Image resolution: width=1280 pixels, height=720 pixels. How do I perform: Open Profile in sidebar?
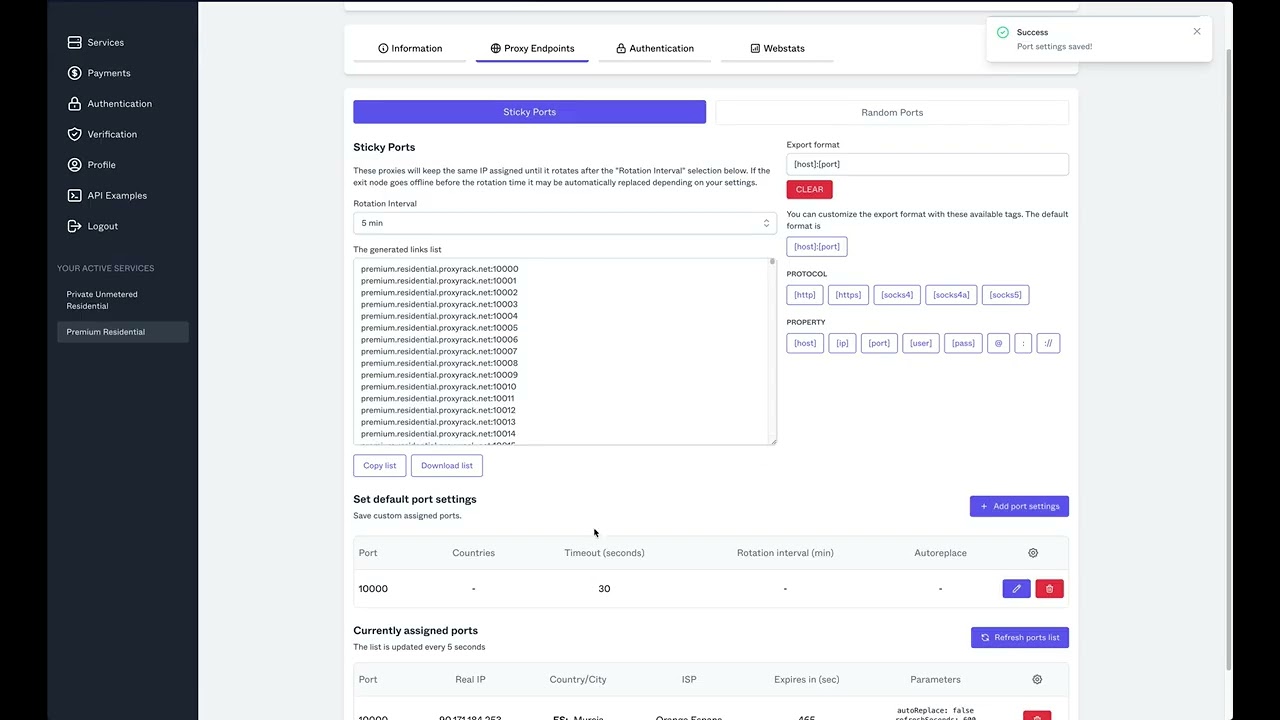(92, 165)
